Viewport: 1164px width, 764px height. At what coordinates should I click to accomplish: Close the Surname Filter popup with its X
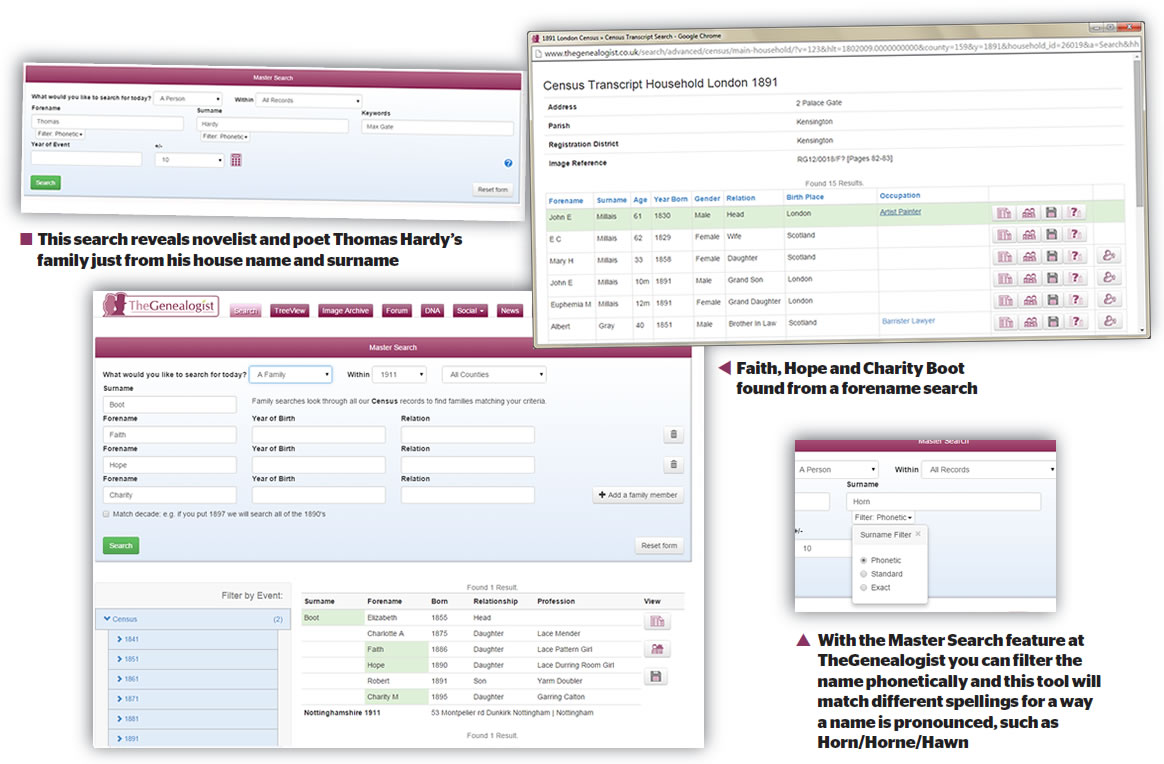(x=918, y=534)
